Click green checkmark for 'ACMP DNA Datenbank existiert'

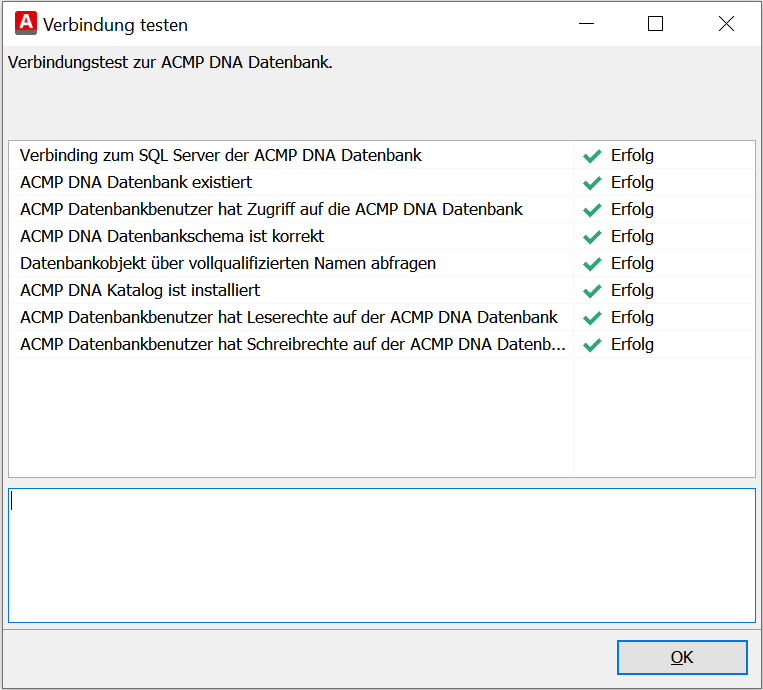tap(592, 182)
